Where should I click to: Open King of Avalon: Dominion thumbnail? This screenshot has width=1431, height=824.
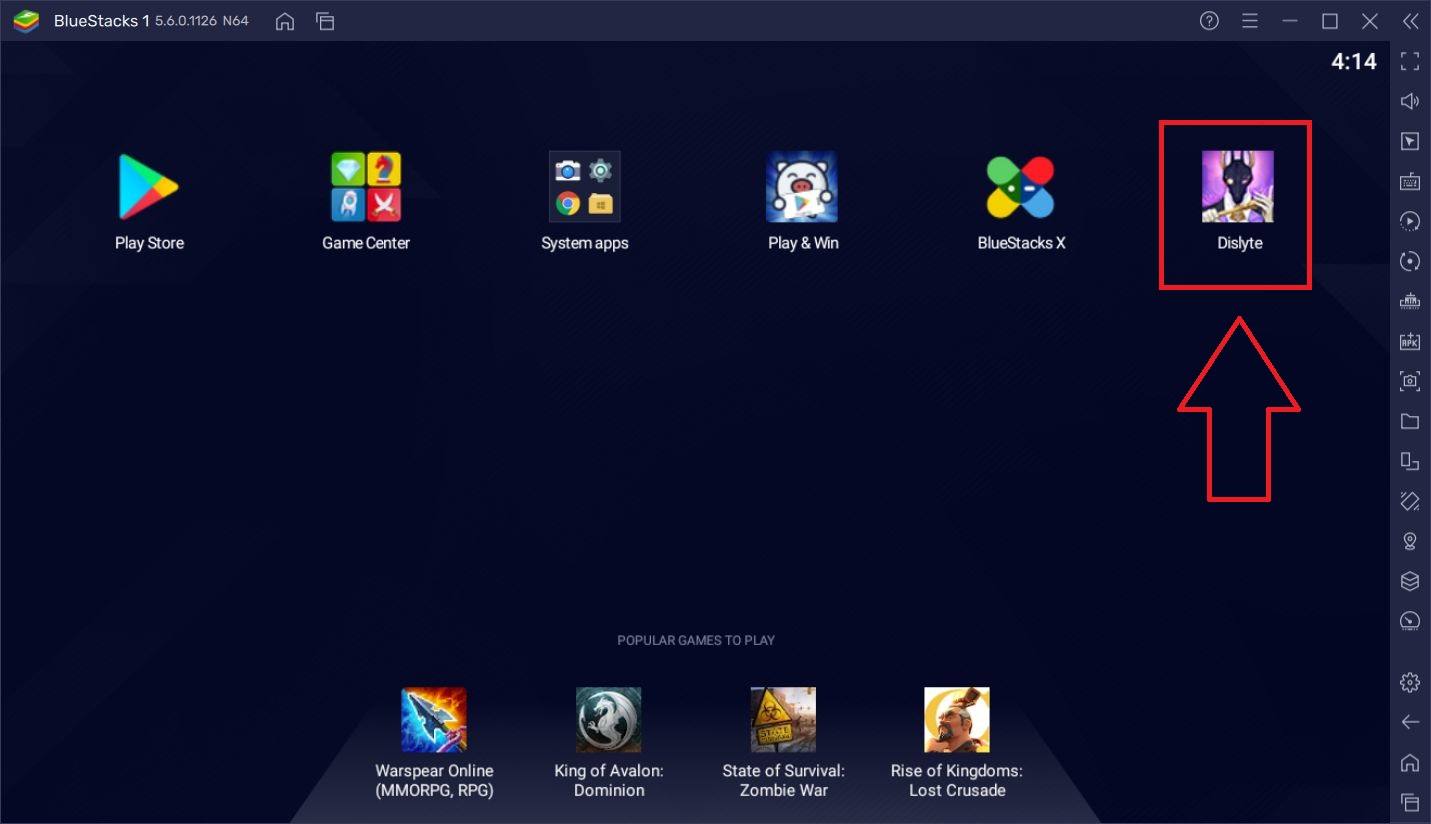coord(609,719)
